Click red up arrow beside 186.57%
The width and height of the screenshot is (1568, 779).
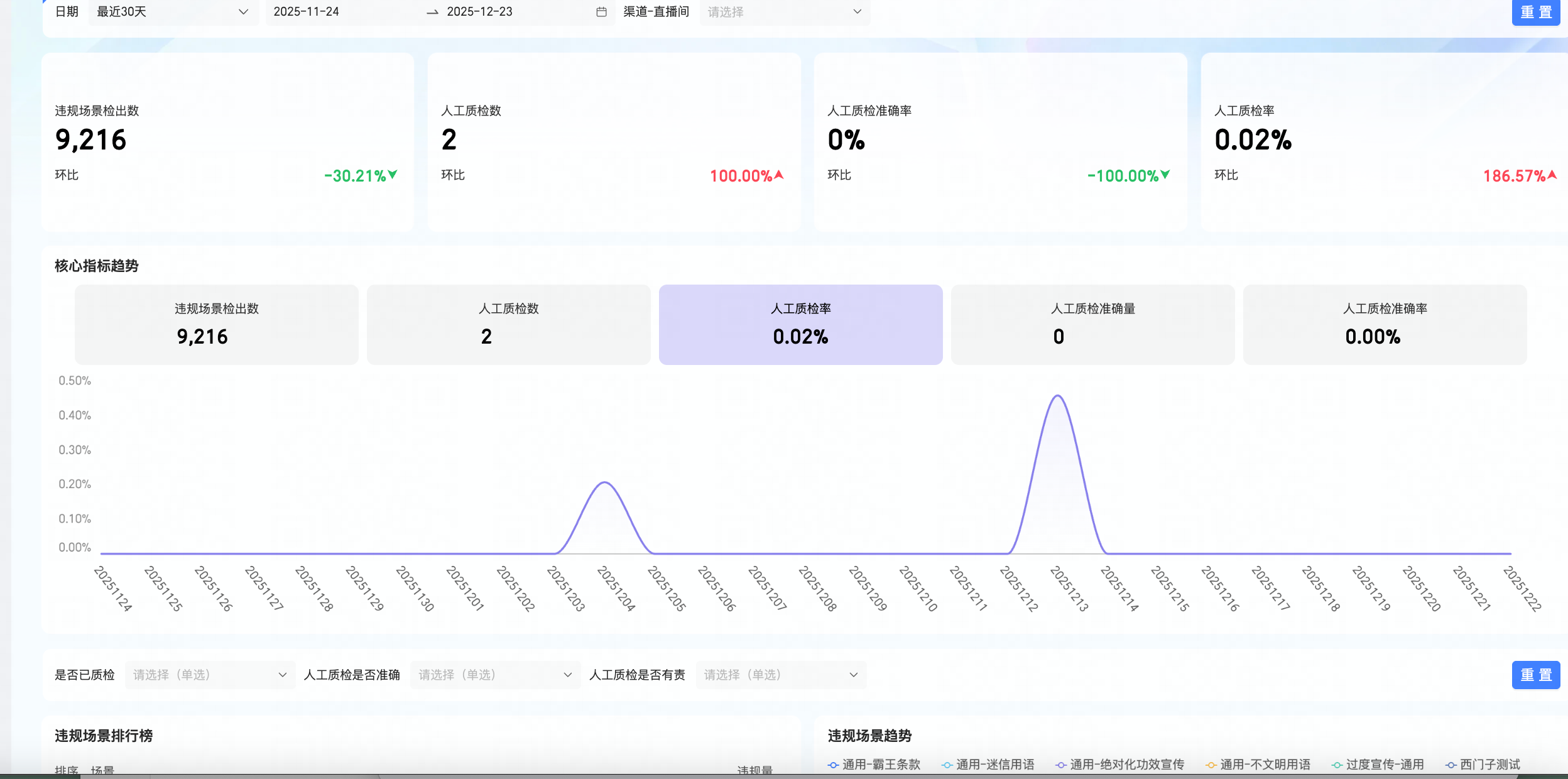(1552, 175)
